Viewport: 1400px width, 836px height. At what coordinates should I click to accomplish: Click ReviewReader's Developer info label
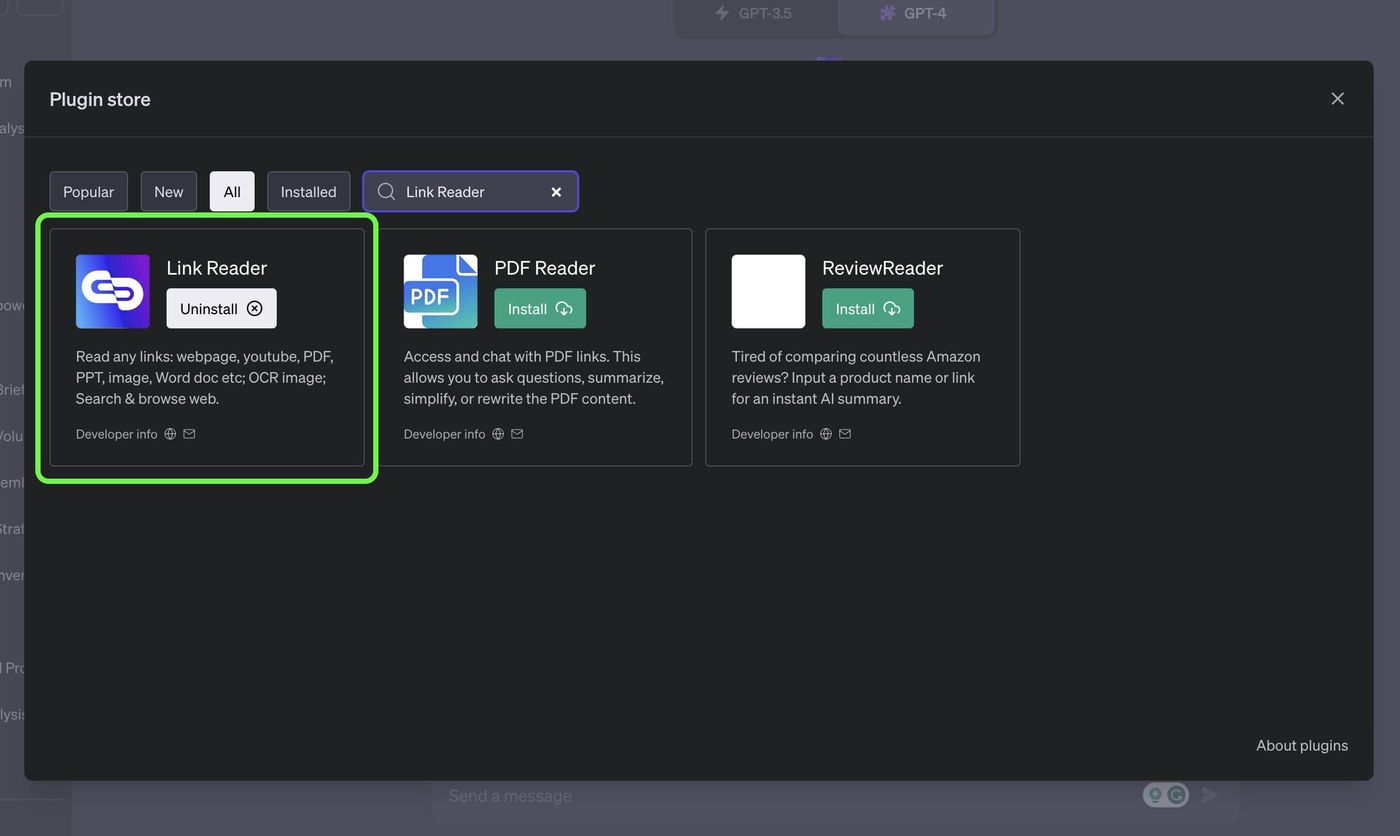[x=772, y=434]
